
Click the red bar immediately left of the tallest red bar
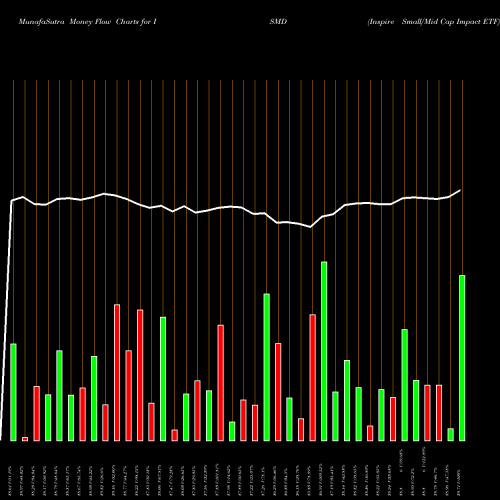(x=105, y=423)
